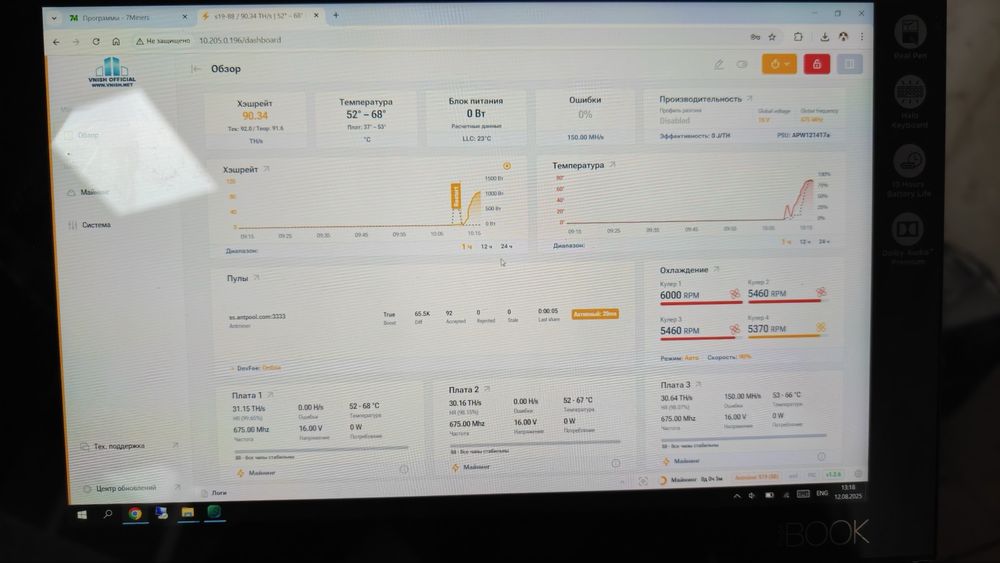
Task: Open Майнинг sidebar menu item
Action: click(89, 192)
